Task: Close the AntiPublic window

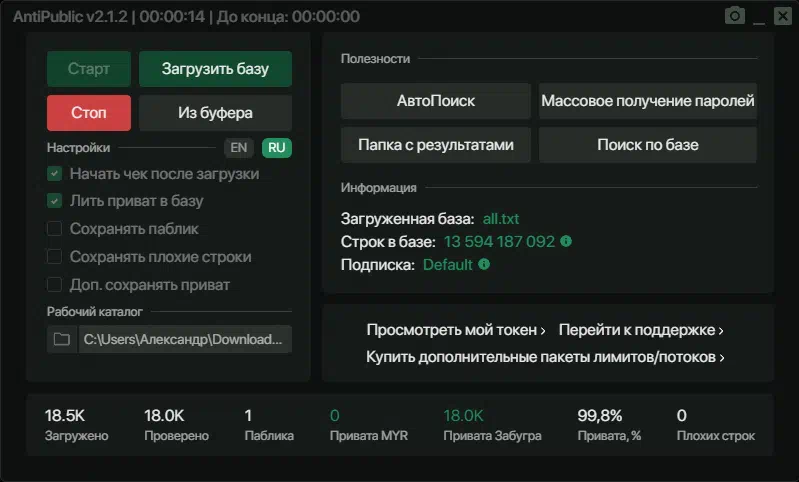Action: (782, 16)
